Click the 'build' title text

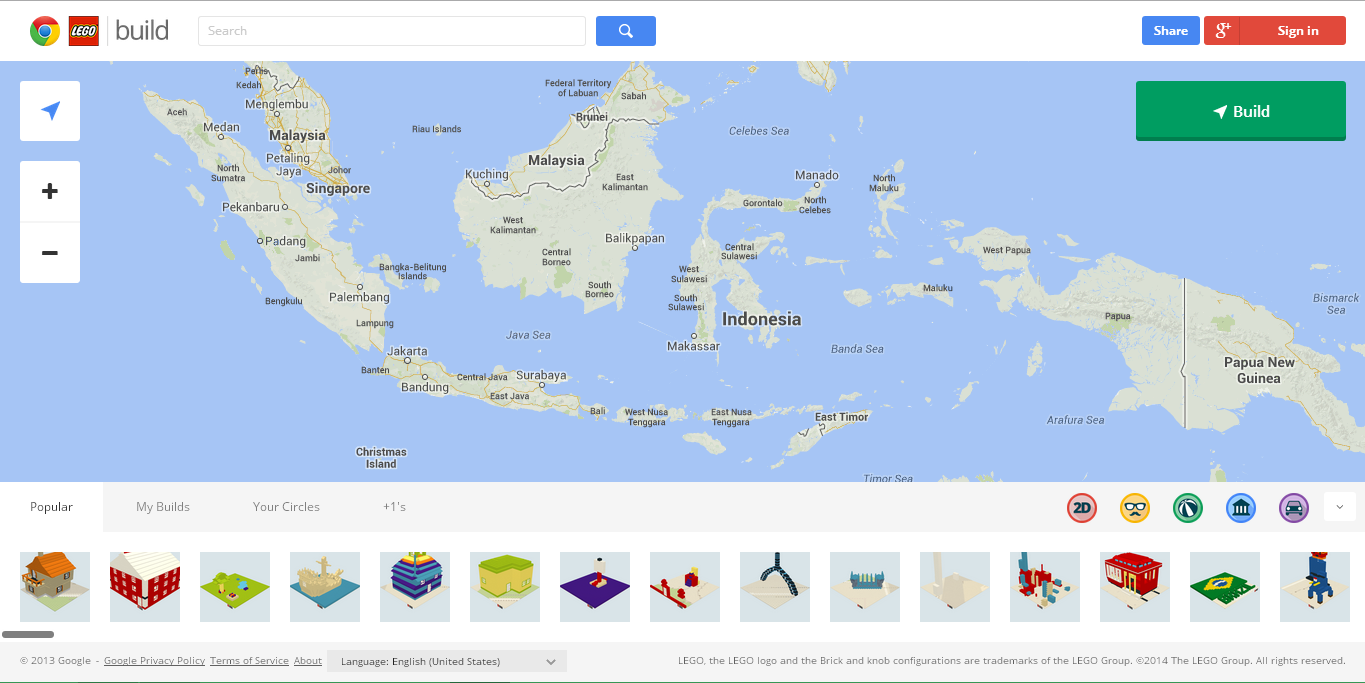pos(142,30)
